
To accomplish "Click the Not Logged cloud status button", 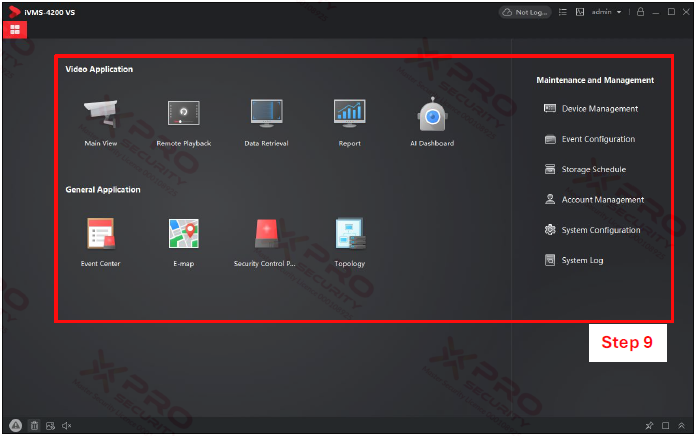I will click(x=525, y=12).
